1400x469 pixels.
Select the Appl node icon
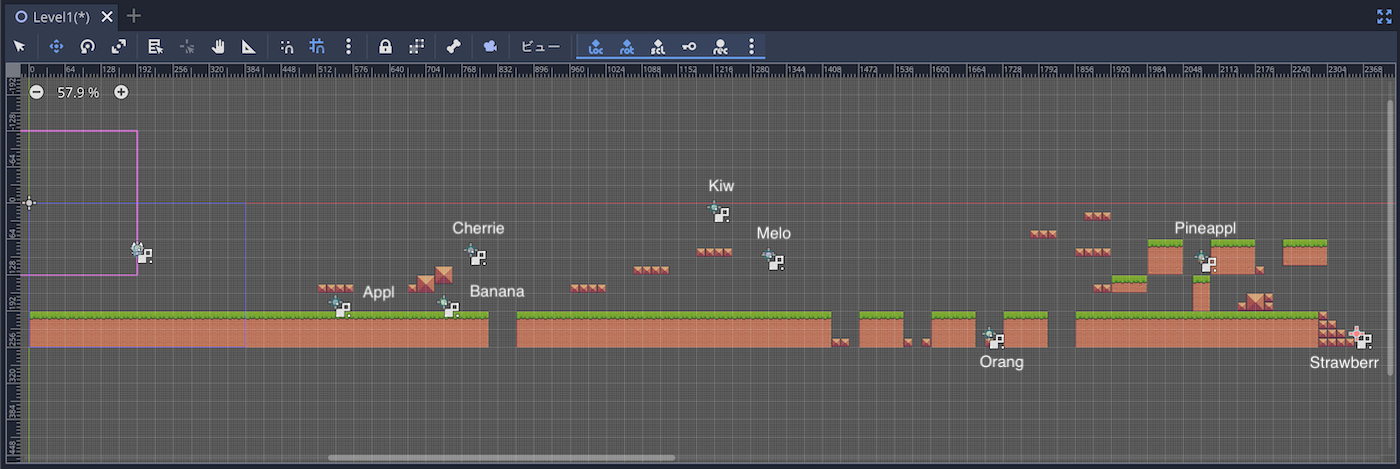click(341, 307)
